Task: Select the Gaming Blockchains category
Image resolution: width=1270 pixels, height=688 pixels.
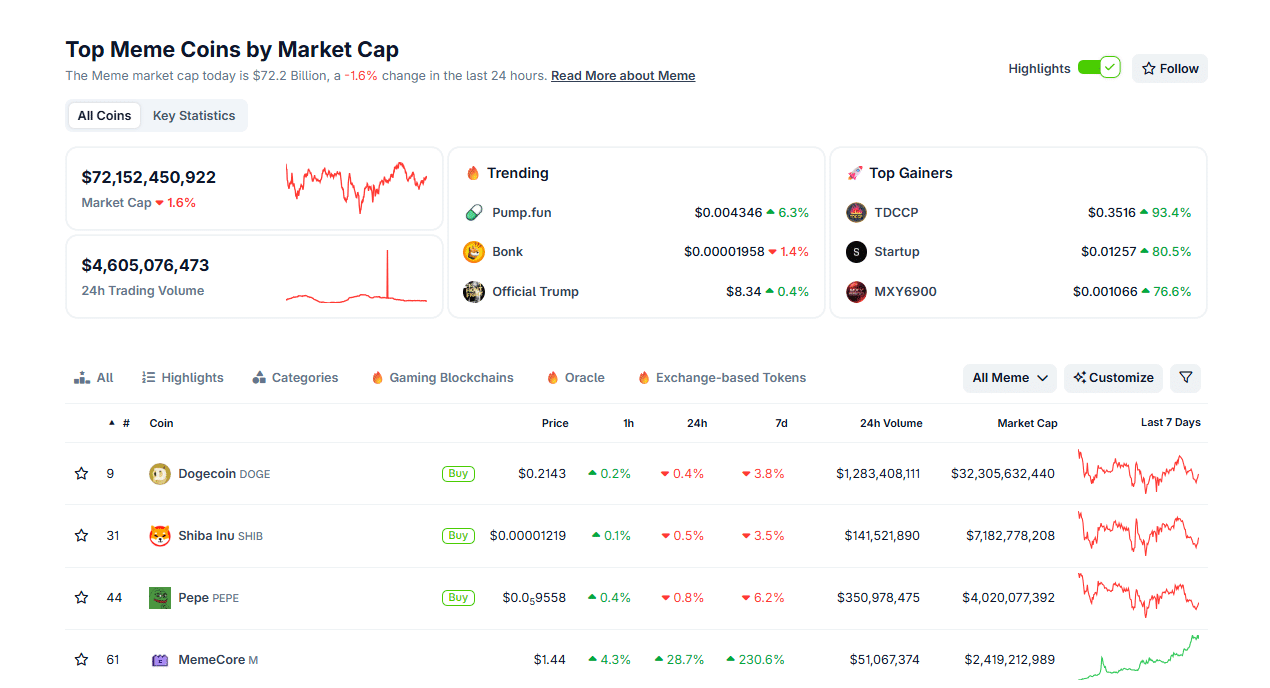Action: pos(441,377)
